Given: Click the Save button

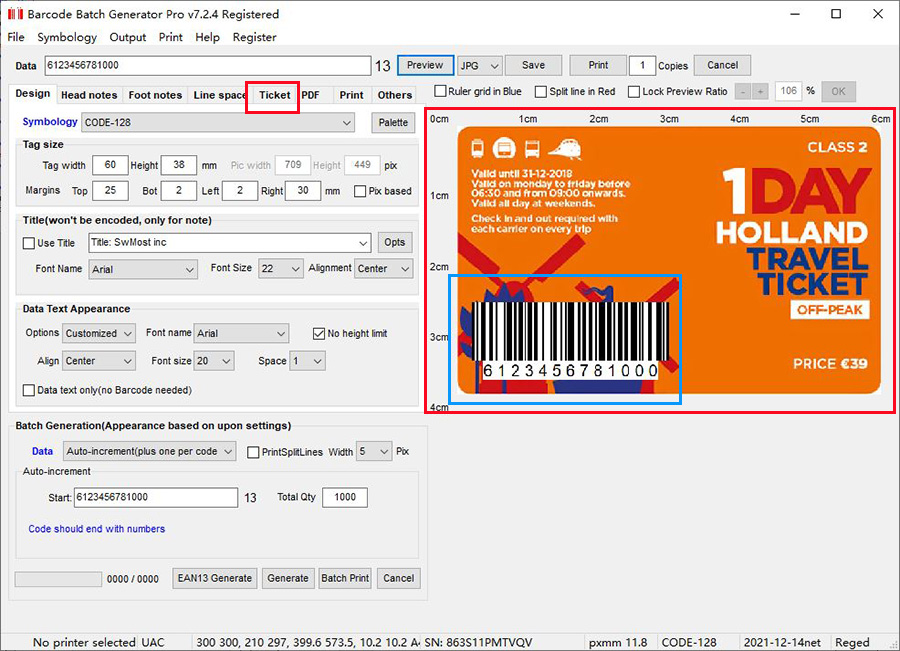Looking at the screenshot, I should point(533,65).
